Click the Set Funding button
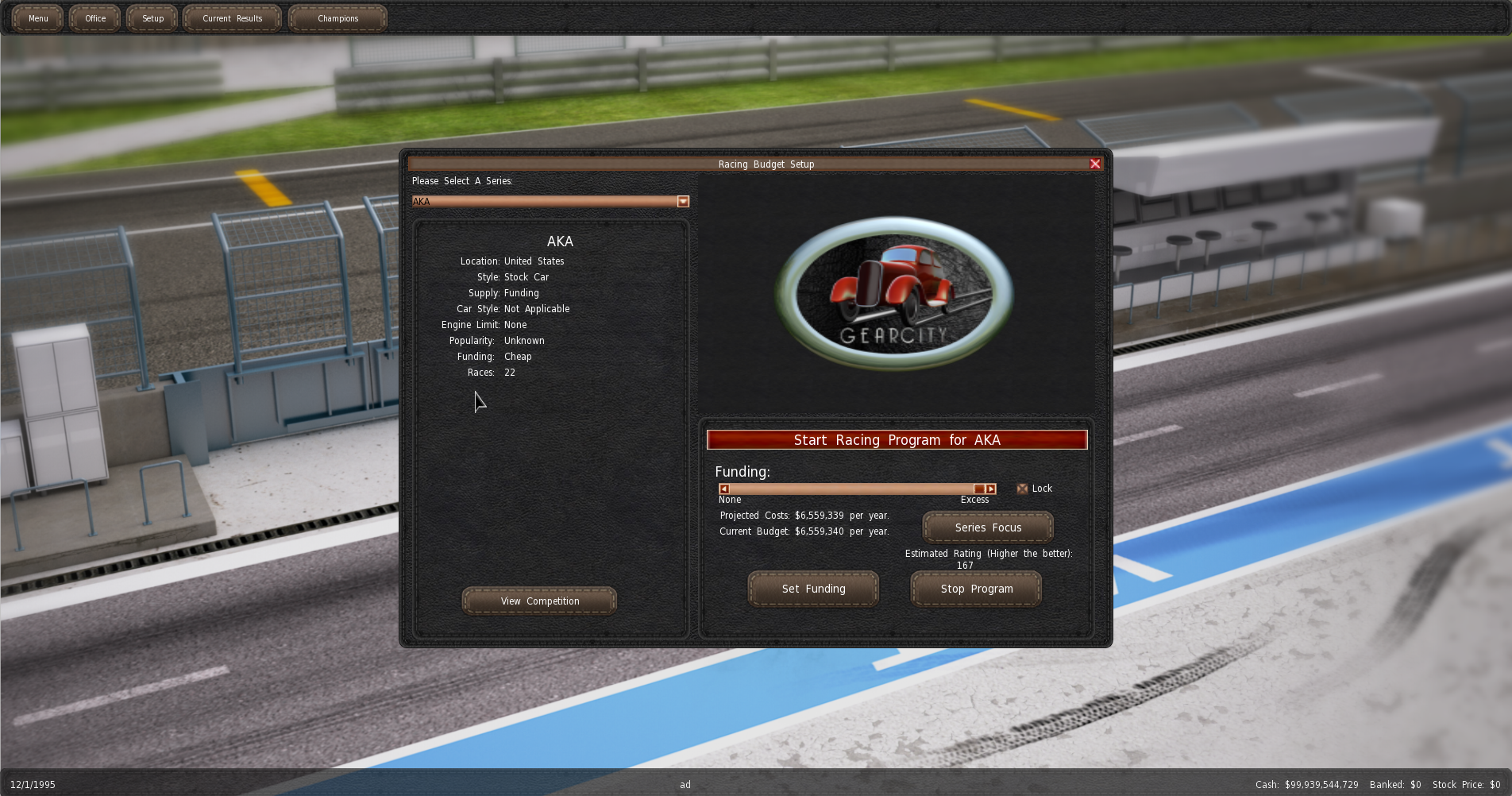 pos(813,589)
